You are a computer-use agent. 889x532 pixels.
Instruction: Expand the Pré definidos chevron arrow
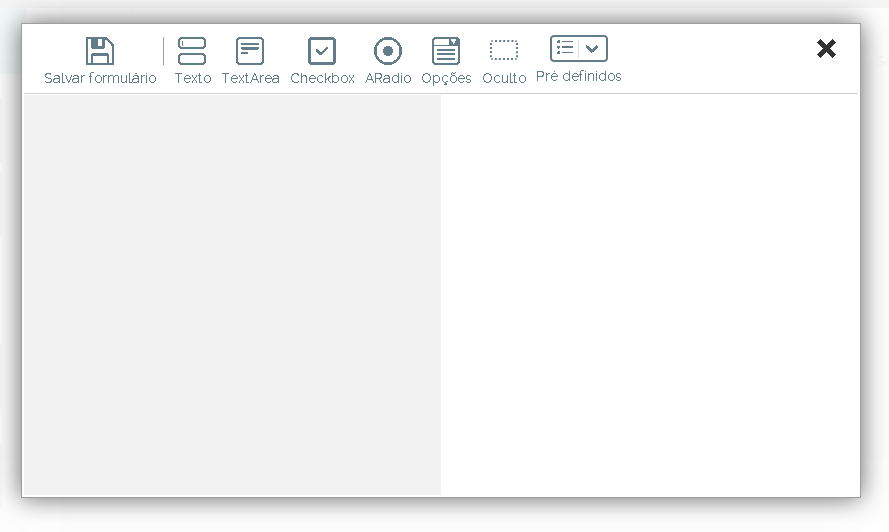593,48
